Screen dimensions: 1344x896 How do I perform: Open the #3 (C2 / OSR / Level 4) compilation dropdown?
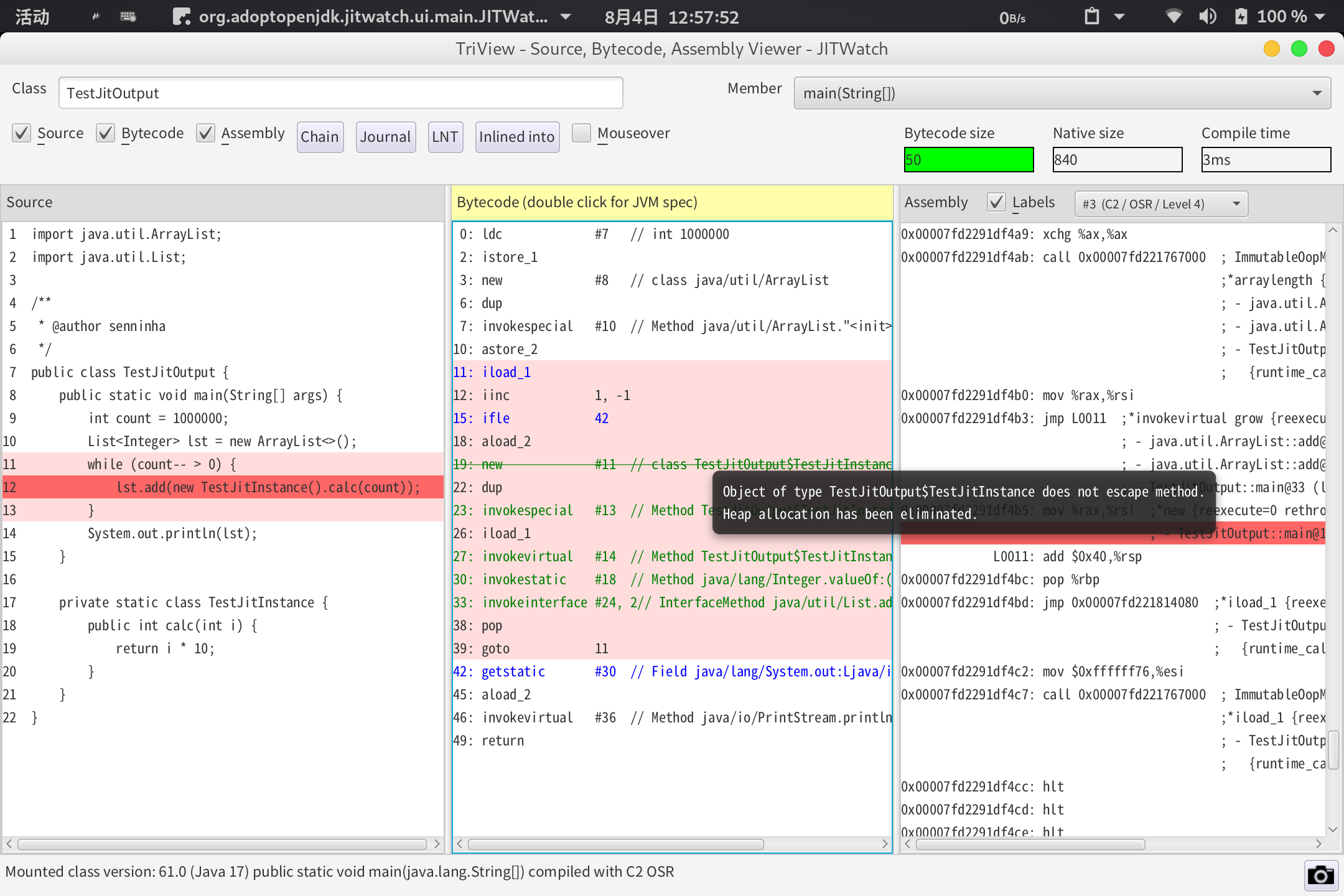(x=1161, y=203)
